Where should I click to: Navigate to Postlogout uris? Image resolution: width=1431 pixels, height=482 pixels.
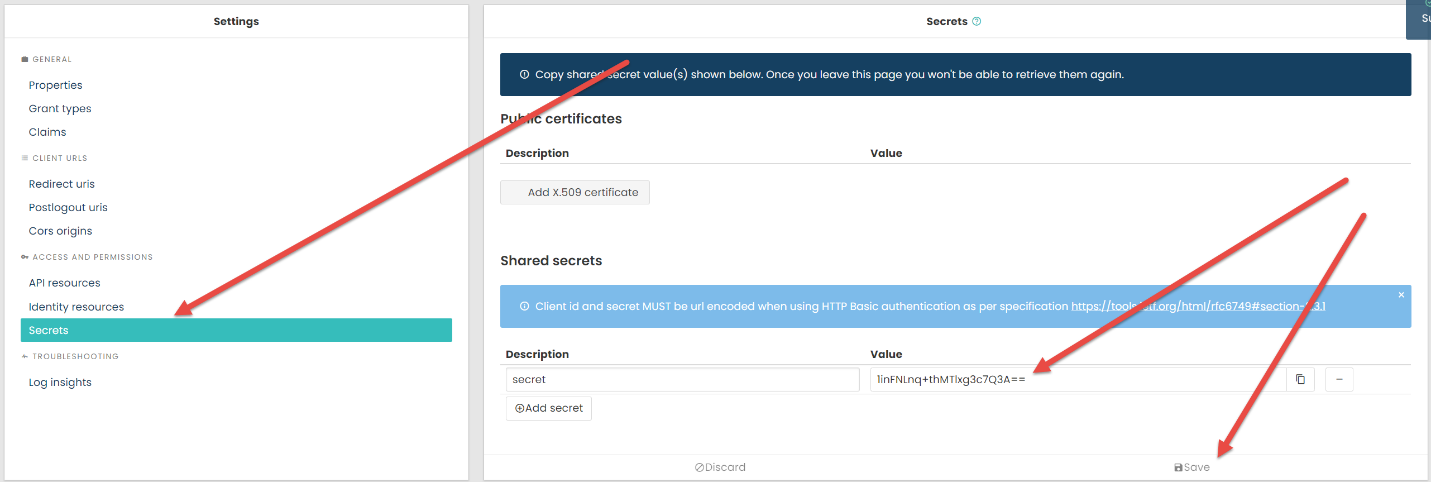pos(68,207)
